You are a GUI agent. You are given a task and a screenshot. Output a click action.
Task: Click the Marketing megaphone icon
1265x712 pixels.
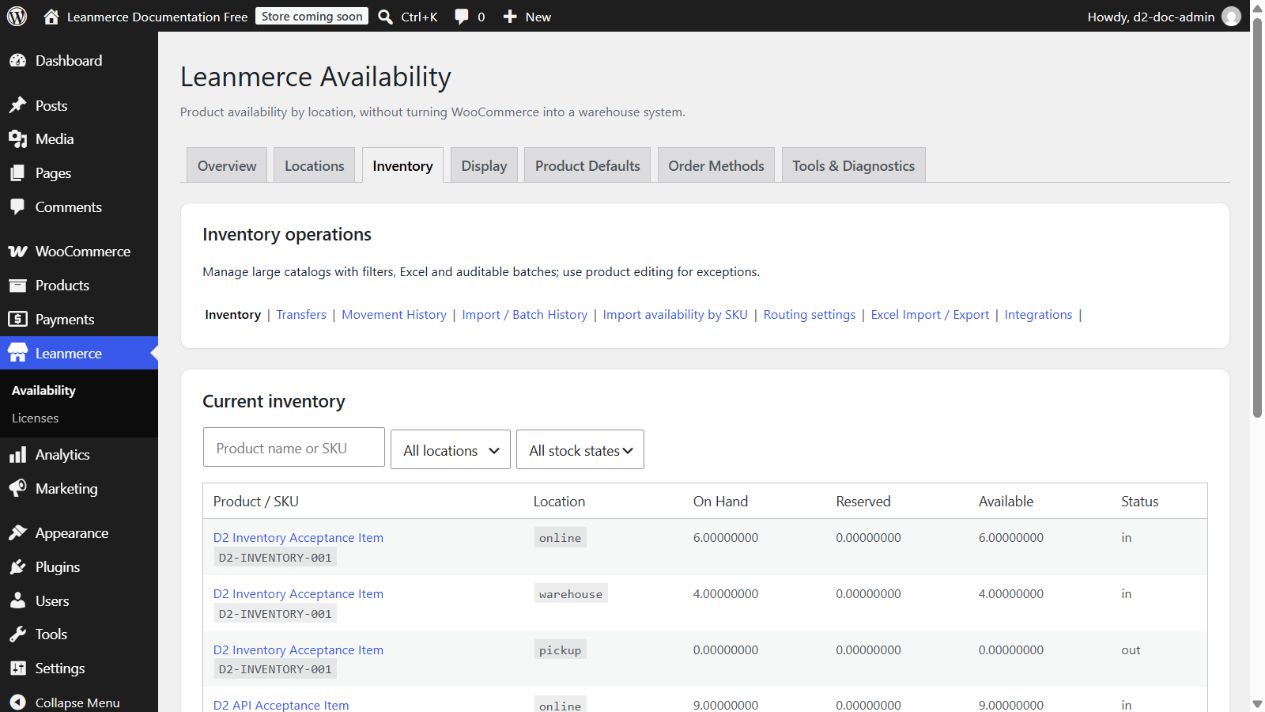(17, 489)
